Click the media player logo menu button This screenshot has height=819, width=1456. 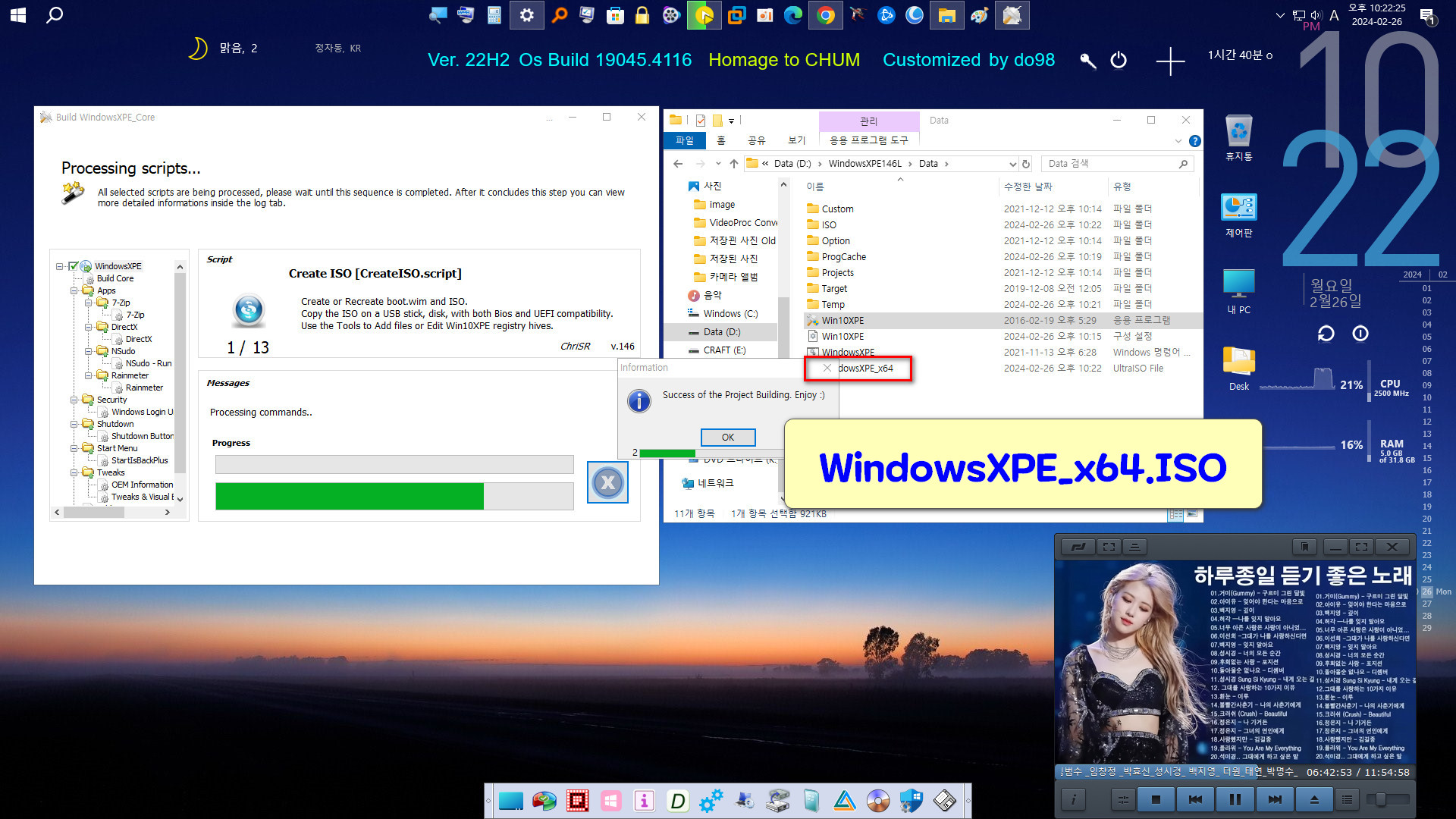tap(1078, 547)
